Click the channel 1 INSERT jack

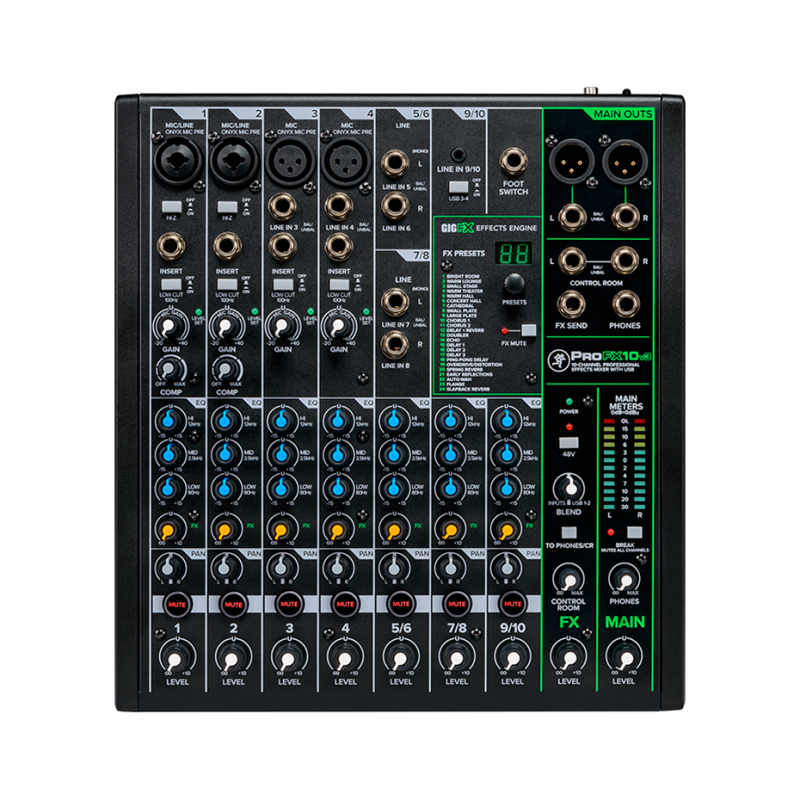click(x=171, y=245)
